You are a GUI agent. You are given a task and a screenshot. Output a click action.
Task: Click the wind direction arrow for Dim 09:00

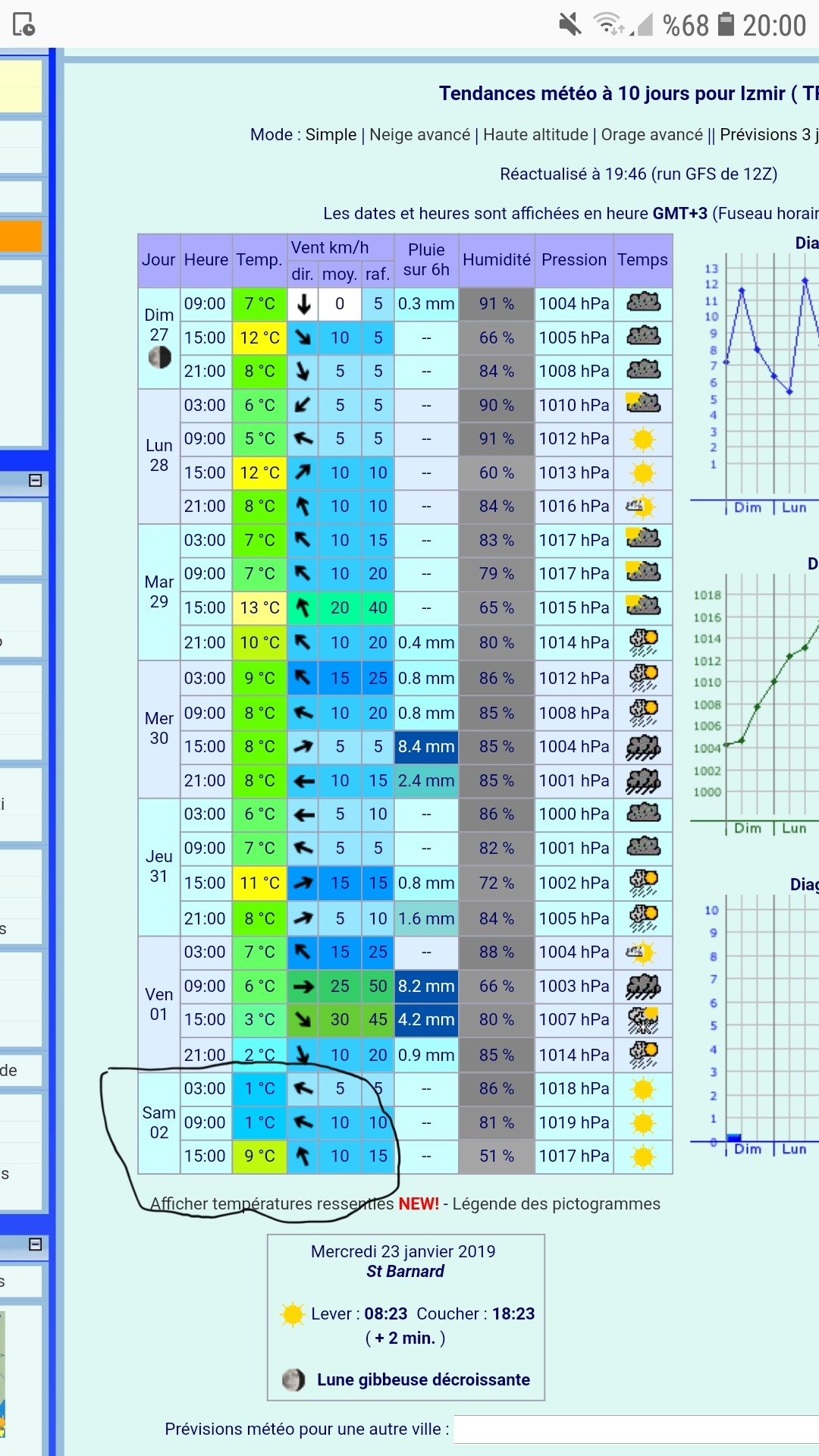pos(303,304)
